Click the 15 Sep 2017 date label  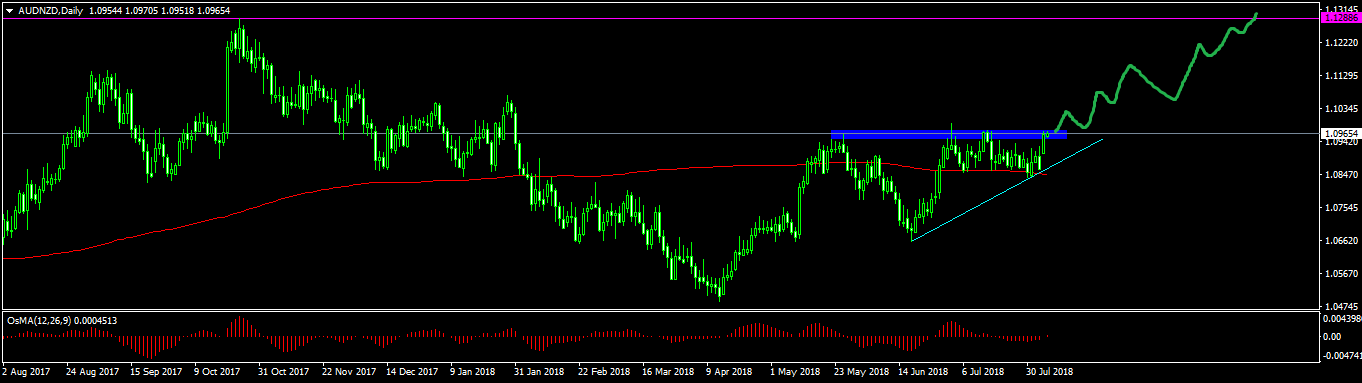click(x=157, y=371)
